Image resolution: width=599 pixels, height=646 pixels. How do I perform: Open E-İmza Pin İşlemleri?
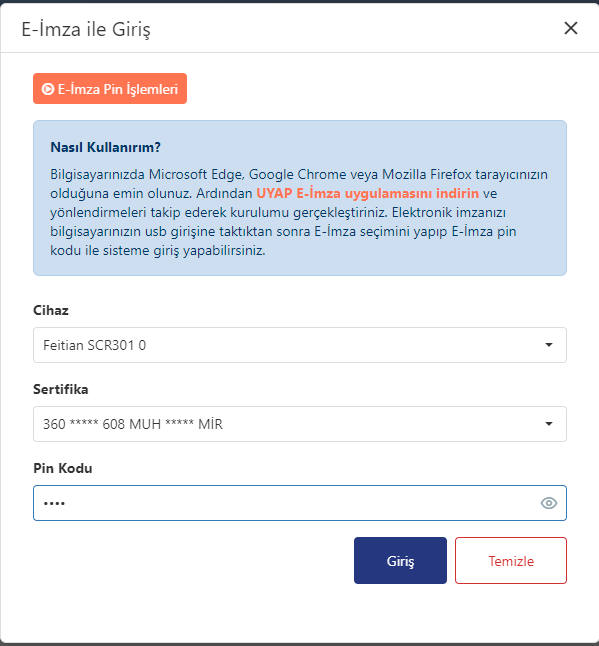click(110, 89)
